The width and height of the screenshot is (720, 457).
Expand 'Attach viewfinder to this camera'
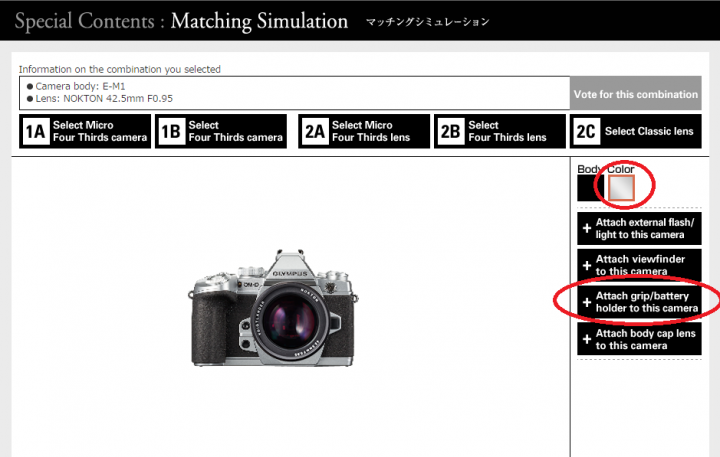coord(639,265)
